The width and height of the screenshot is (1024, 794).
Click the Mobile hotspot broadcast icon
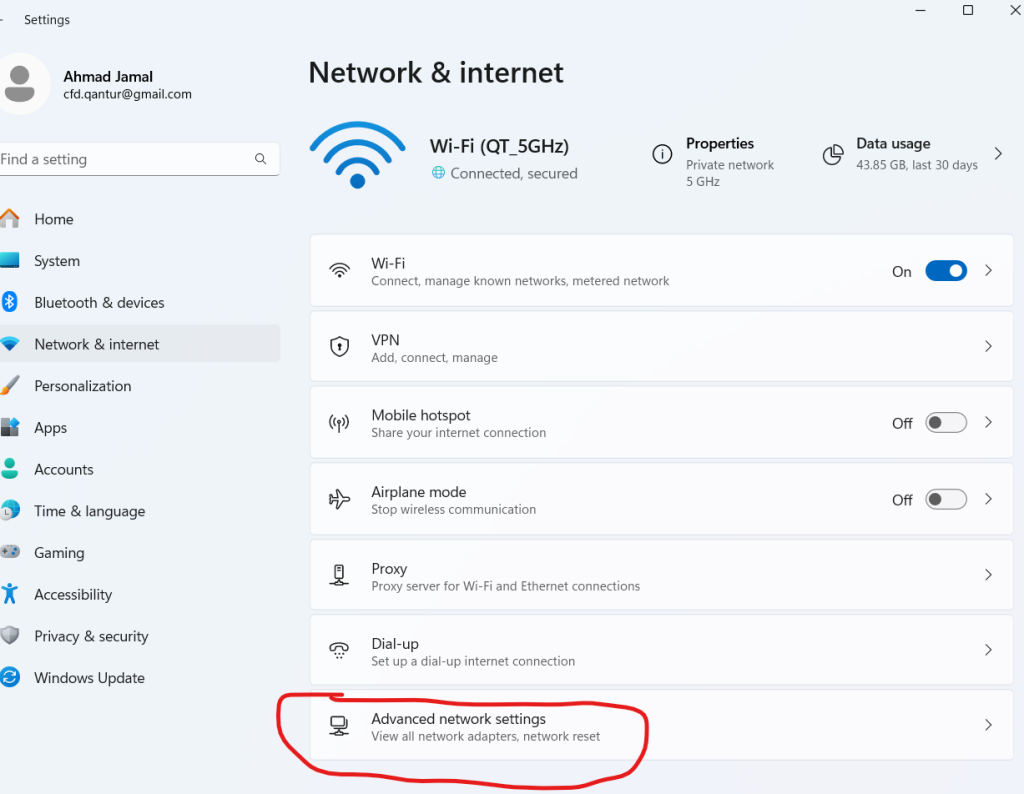click(x=340, y=423)
